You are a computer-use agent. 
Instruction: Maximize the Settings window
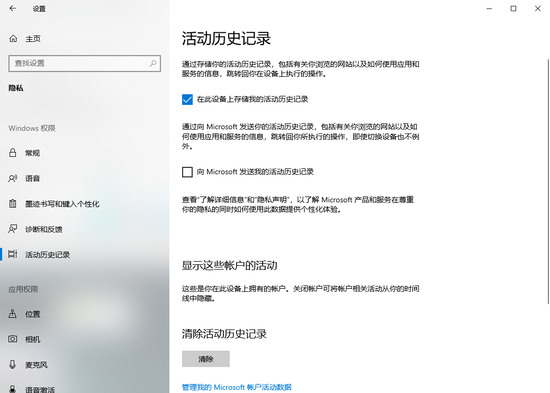[x=513, y=8]
